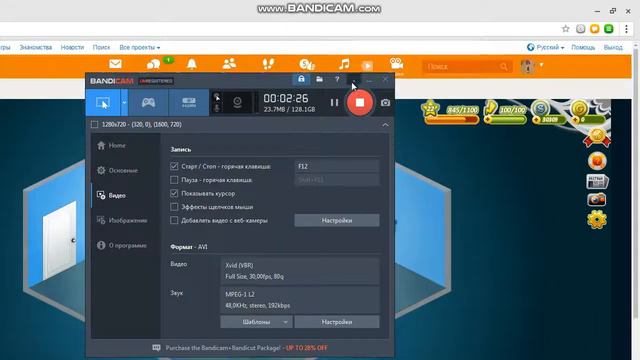
Task: Click Выход logout link
Action: (613, 47)
